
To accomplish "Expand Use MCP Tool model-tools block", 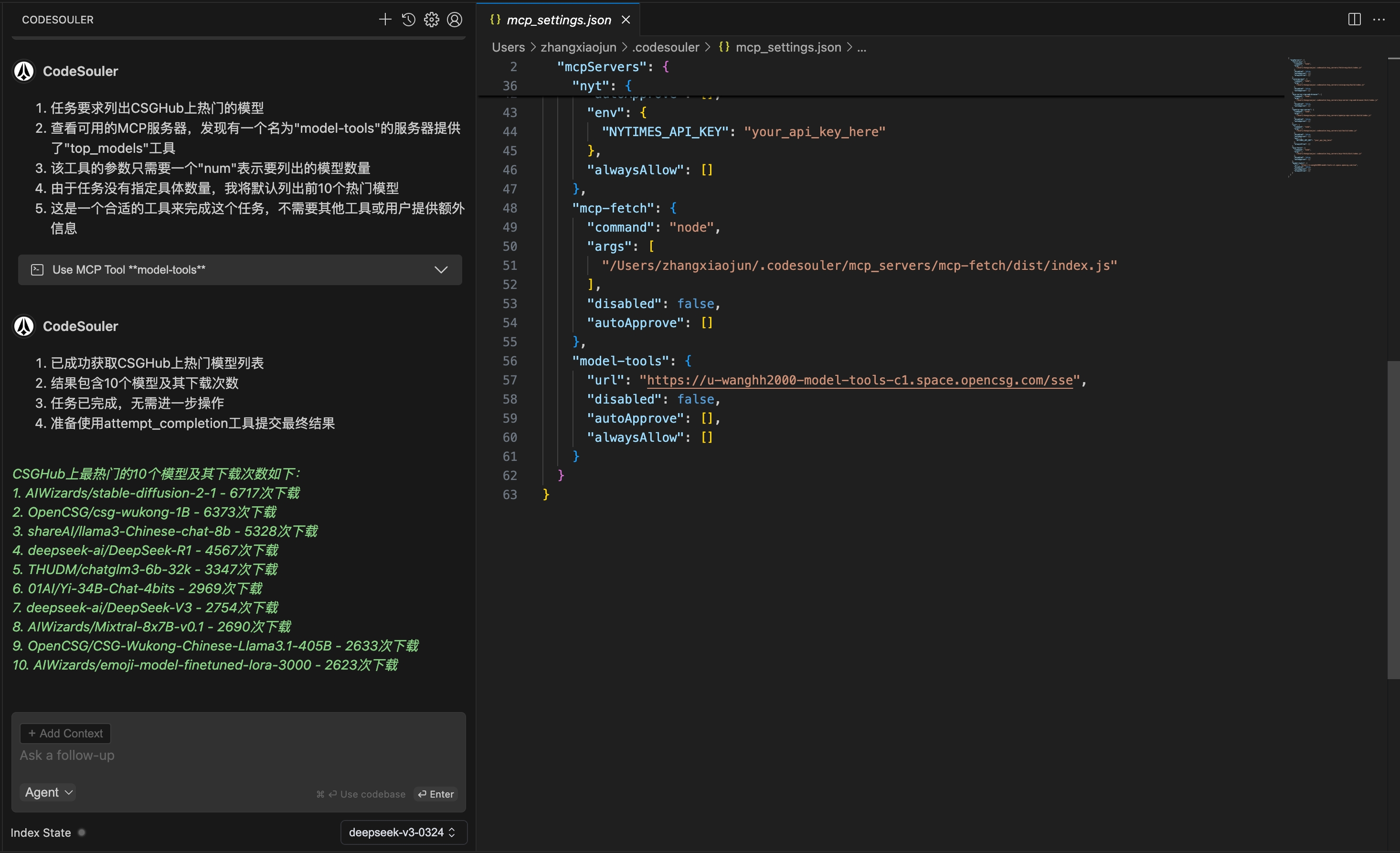I will [x=441, y=269].
